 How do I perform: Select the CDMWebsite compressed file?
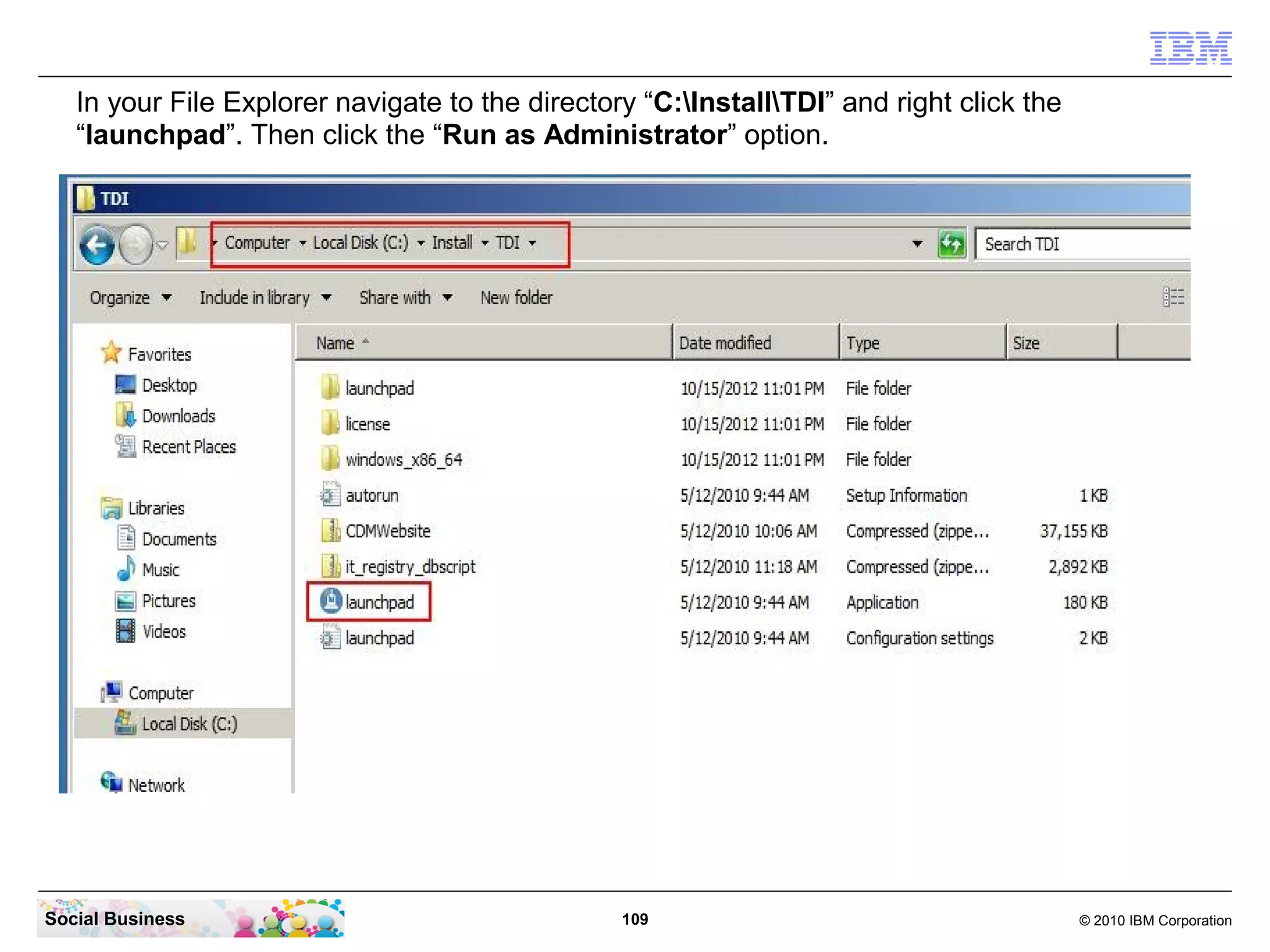[x=388, y=531]
